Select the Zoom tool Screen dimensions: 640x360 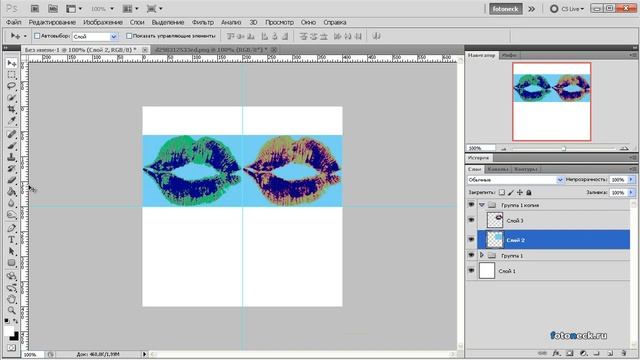11,311
